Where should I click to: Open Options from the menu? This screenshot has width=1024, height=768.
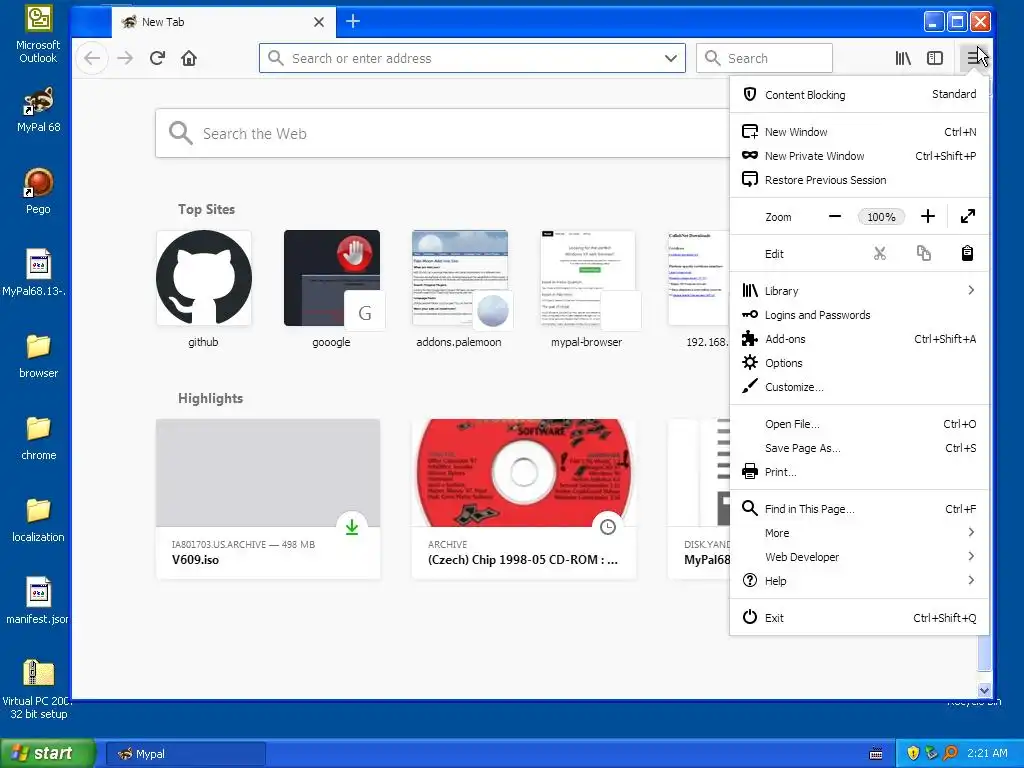[x=859, y=363]
